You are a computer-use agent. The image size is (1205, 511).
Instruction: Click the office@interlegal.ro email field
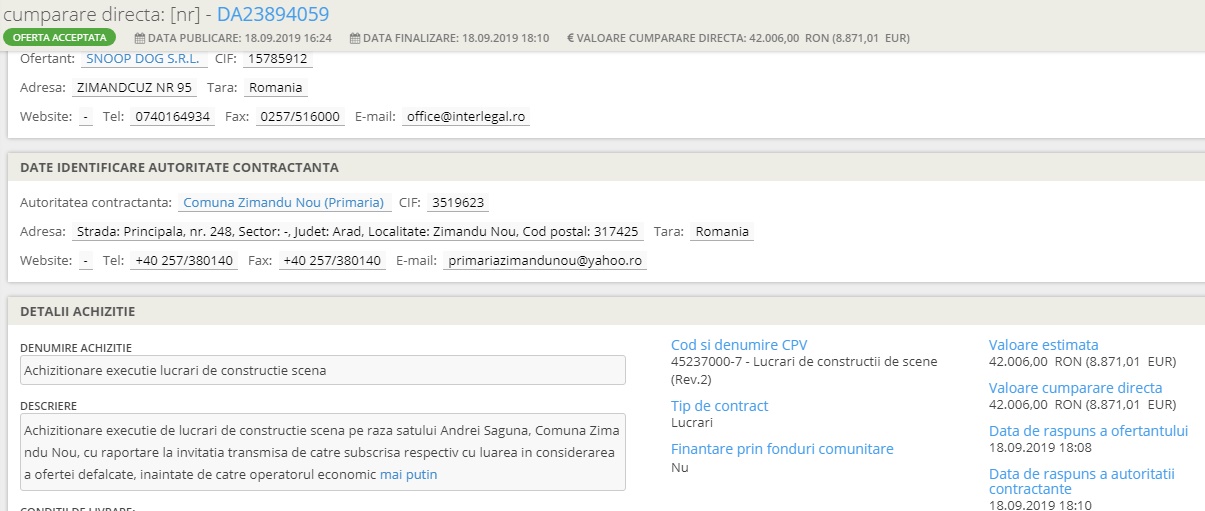coord(465,117)
